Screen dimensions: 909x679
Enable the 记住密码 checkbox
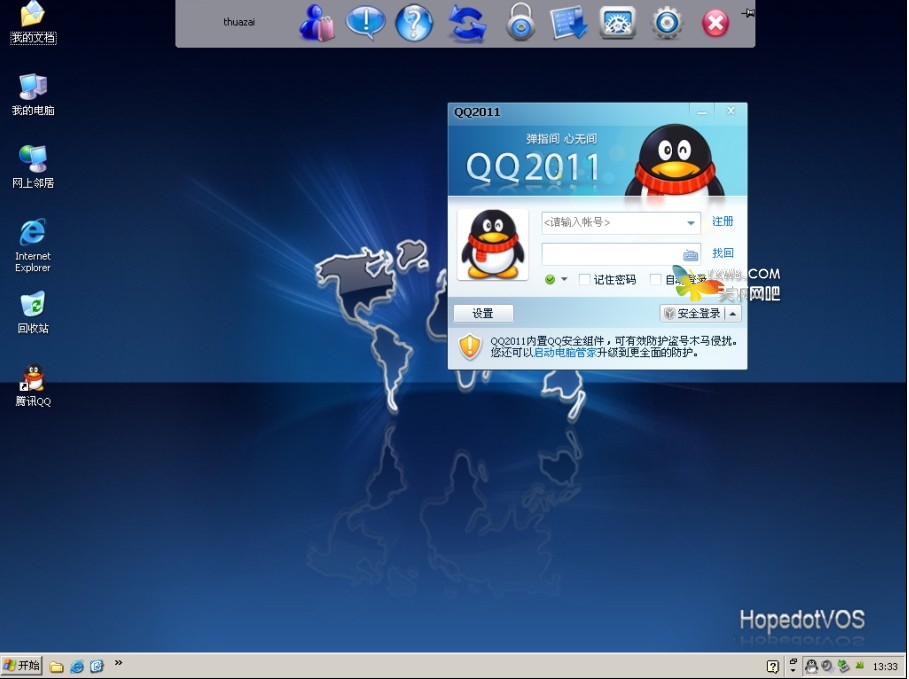[x=584, y=279]
